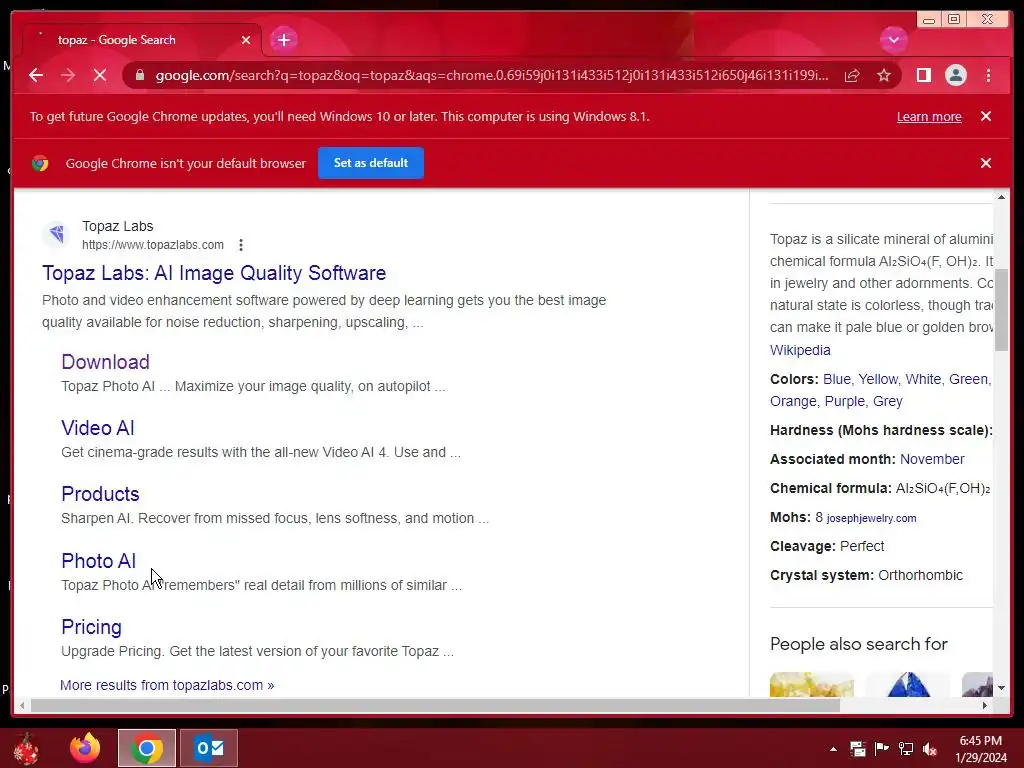Image resolution: width=1024 pixels, height=768 pixels.
Task: Open the tab search dropdown
Action: (x=893, y=40)
